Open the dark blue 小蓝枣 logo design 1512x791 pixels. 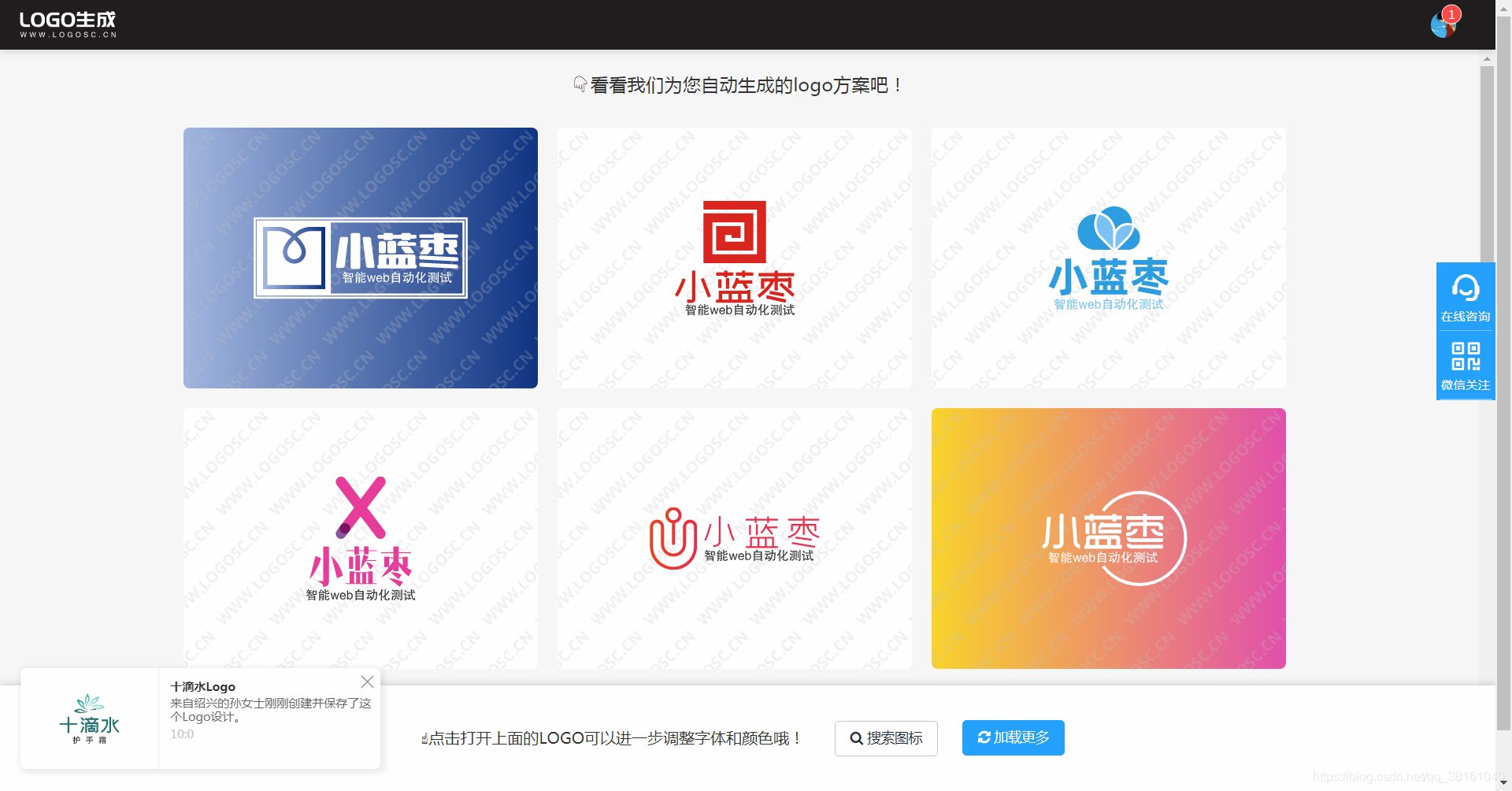pyautogui.click(x=360, y=258)
